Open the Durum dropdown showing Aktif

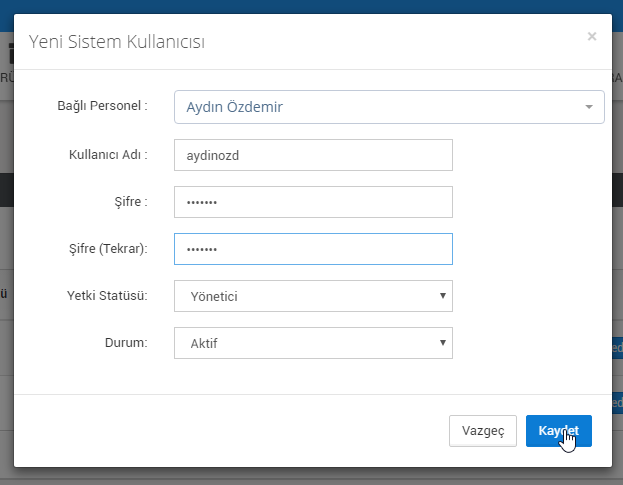(x=313, y=343)
